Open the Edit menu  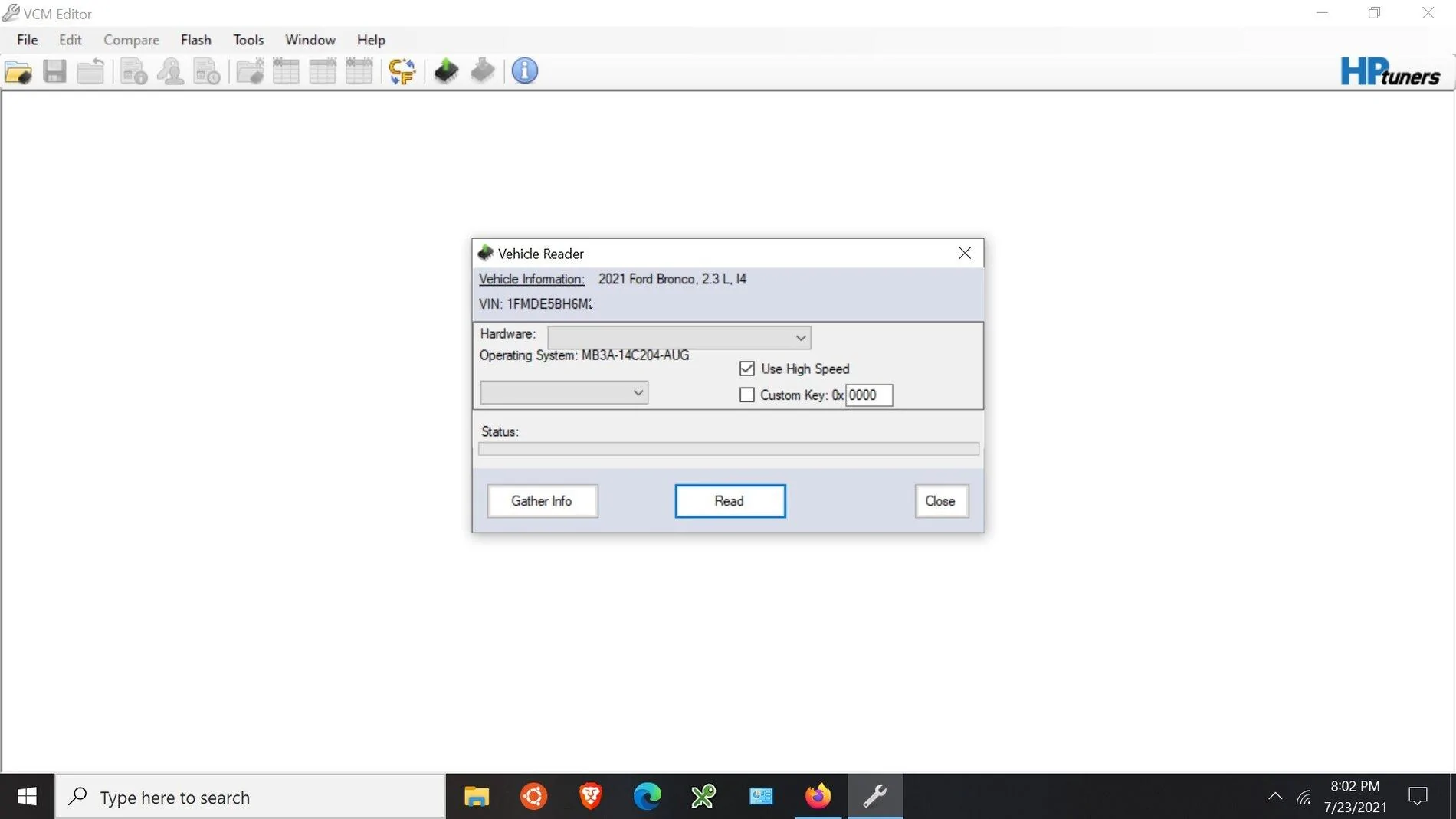pyautogui.click(x=70, y=40)
